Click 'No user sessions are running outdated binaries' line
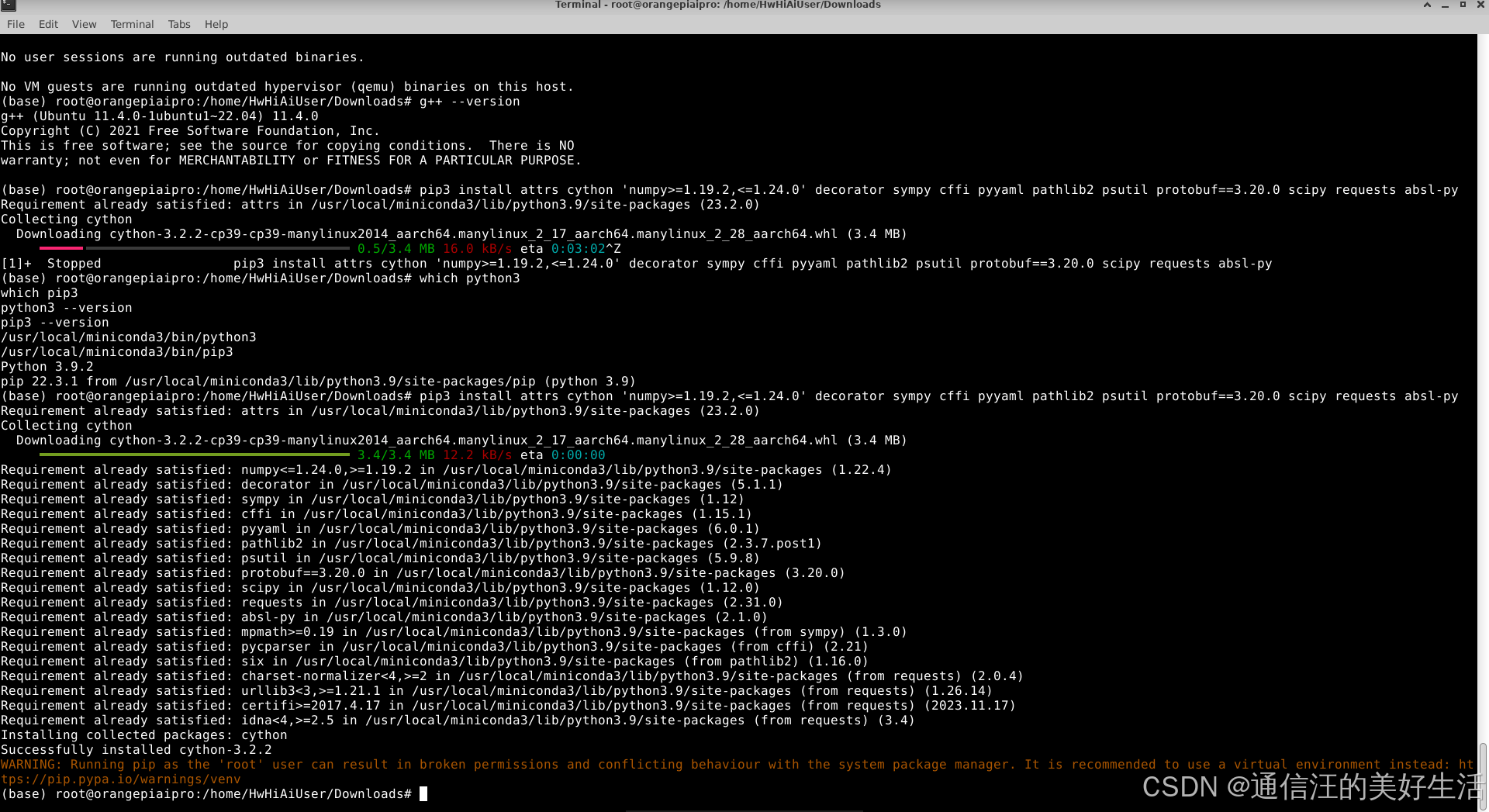This screenshot has height=812, width=1489. click(x=182, y=57)
